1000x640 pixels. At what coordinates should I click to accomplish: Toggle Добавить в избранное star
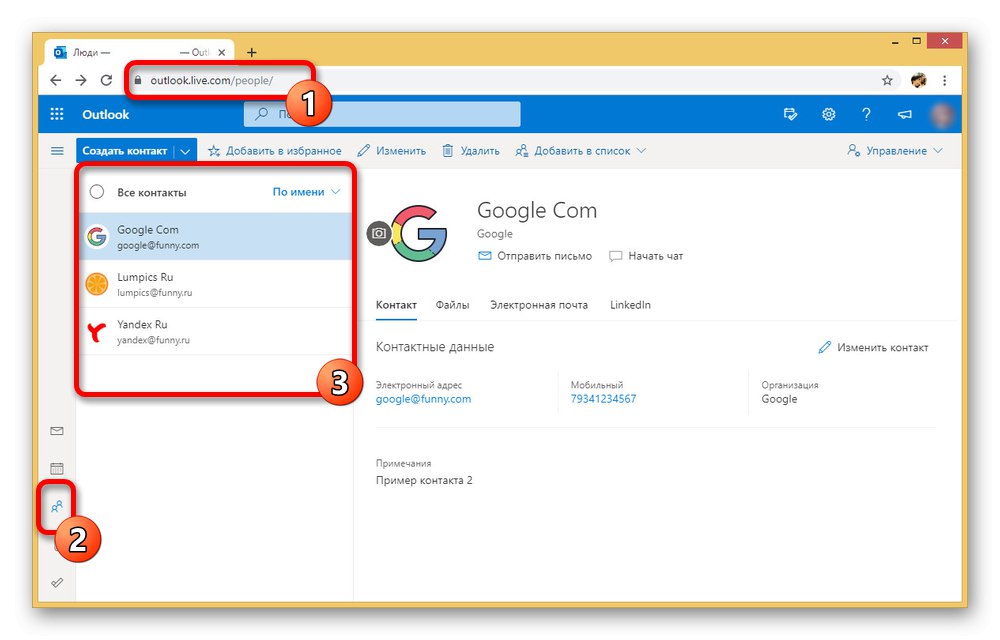tap(214, 150)
